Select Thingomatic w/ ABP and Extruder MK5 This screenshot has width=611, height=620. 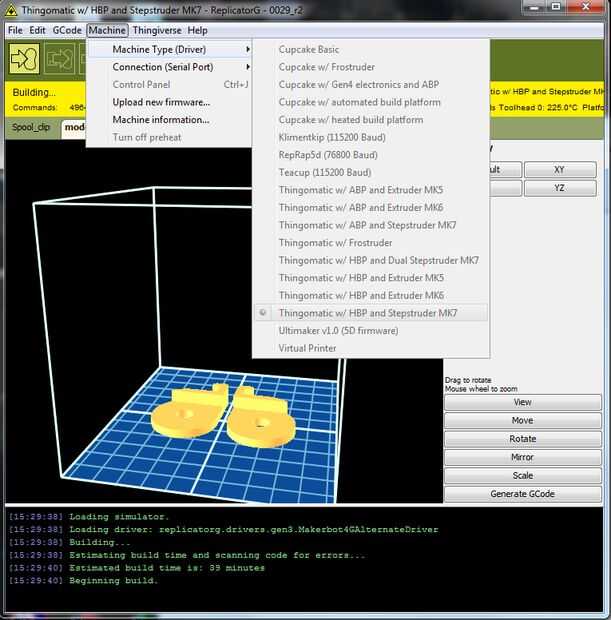pyautogui.click(x=371, y=190)
